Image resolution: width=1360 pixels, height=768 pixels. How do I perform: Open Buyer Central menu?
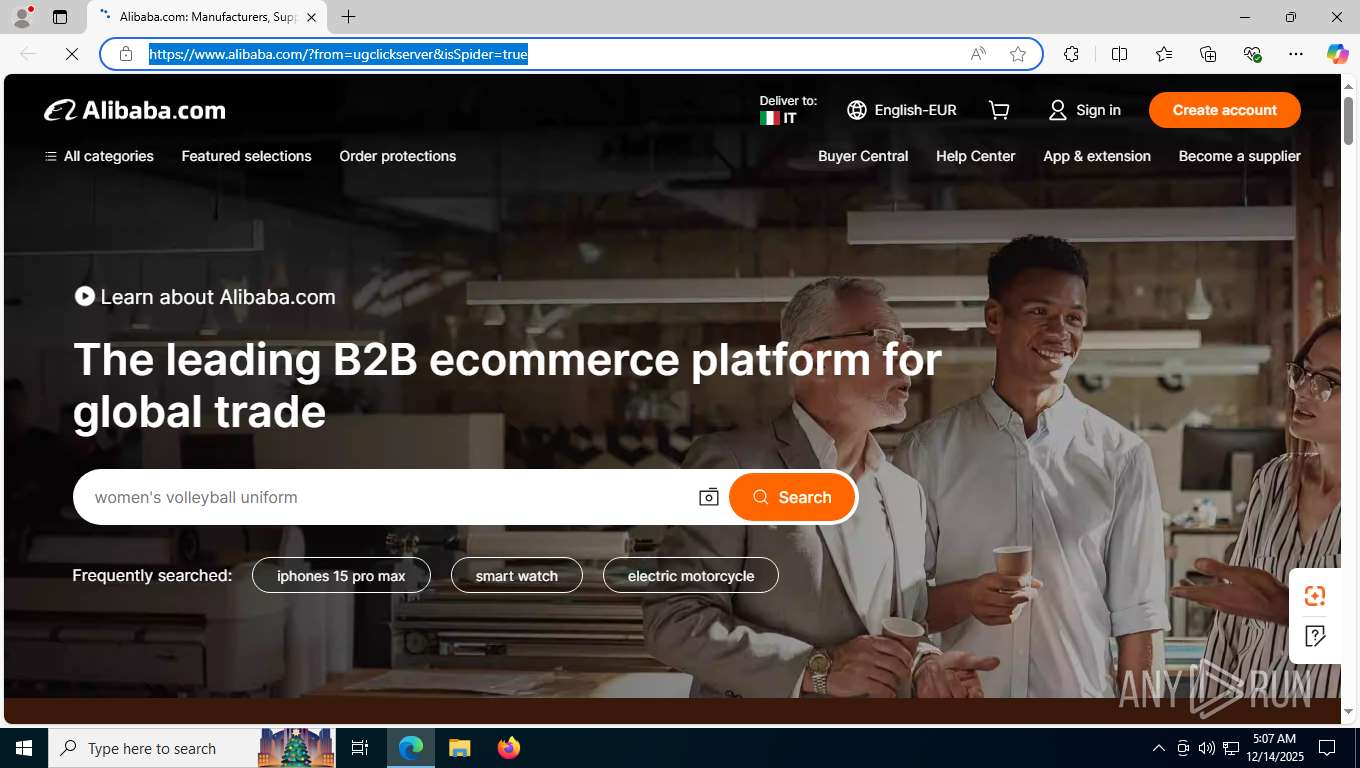(863, 156)
